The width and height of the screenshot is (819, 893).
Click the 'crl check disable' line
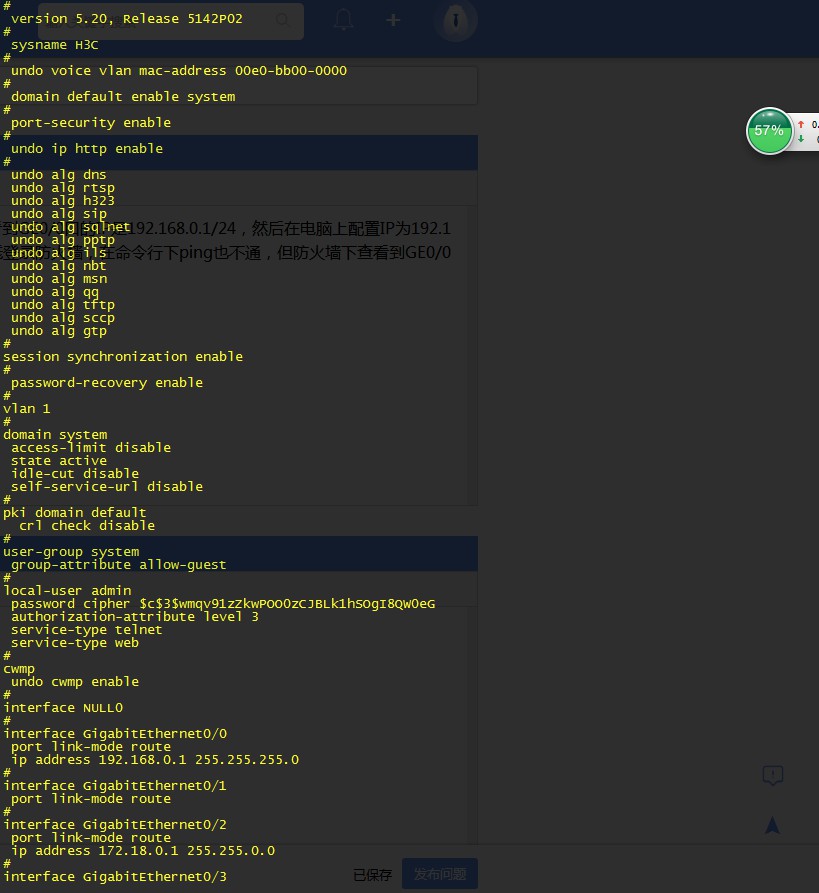pos(87,526)
